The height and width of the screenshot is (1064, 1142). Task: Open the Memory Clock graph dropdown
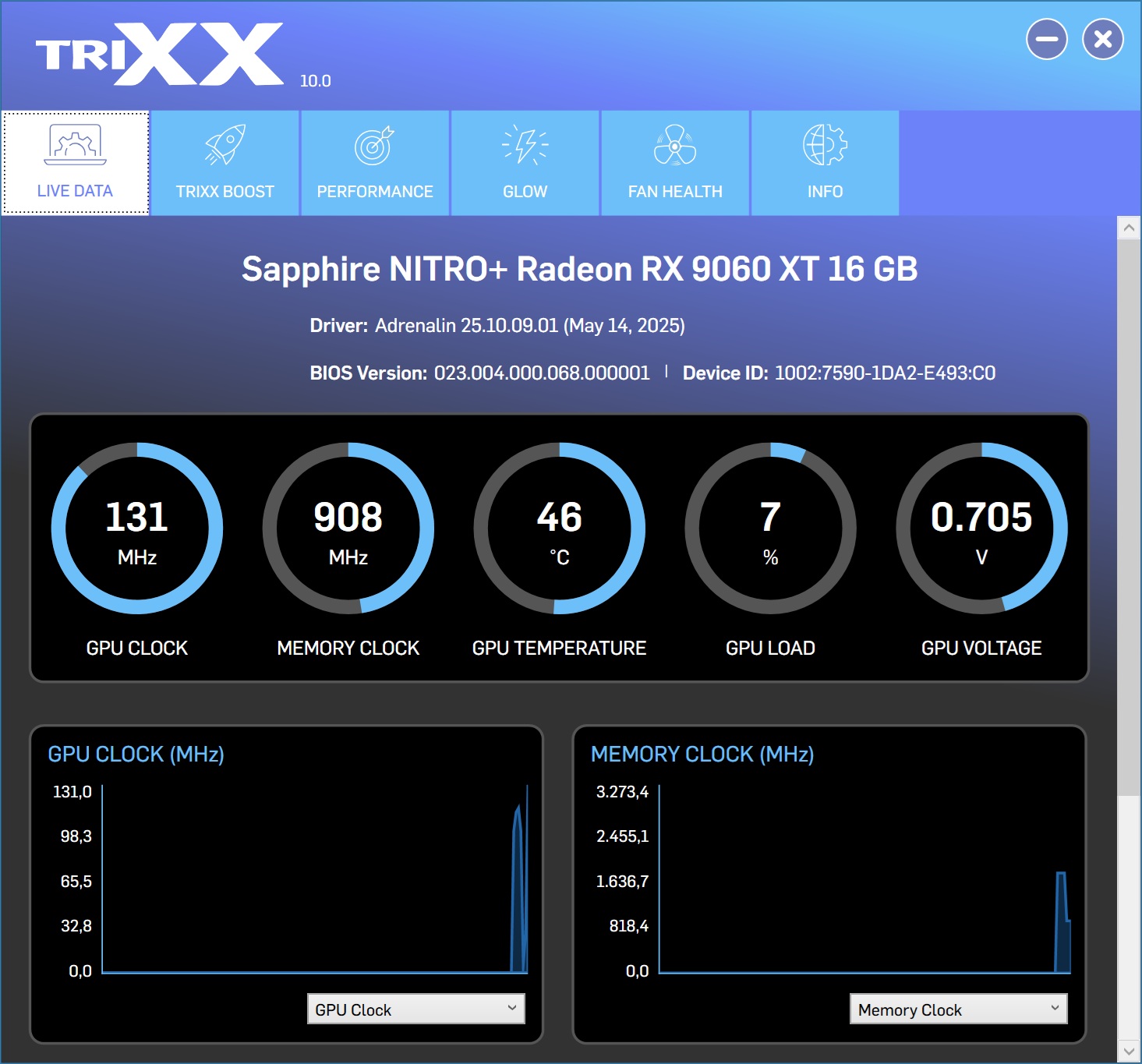click(958, 1009)
